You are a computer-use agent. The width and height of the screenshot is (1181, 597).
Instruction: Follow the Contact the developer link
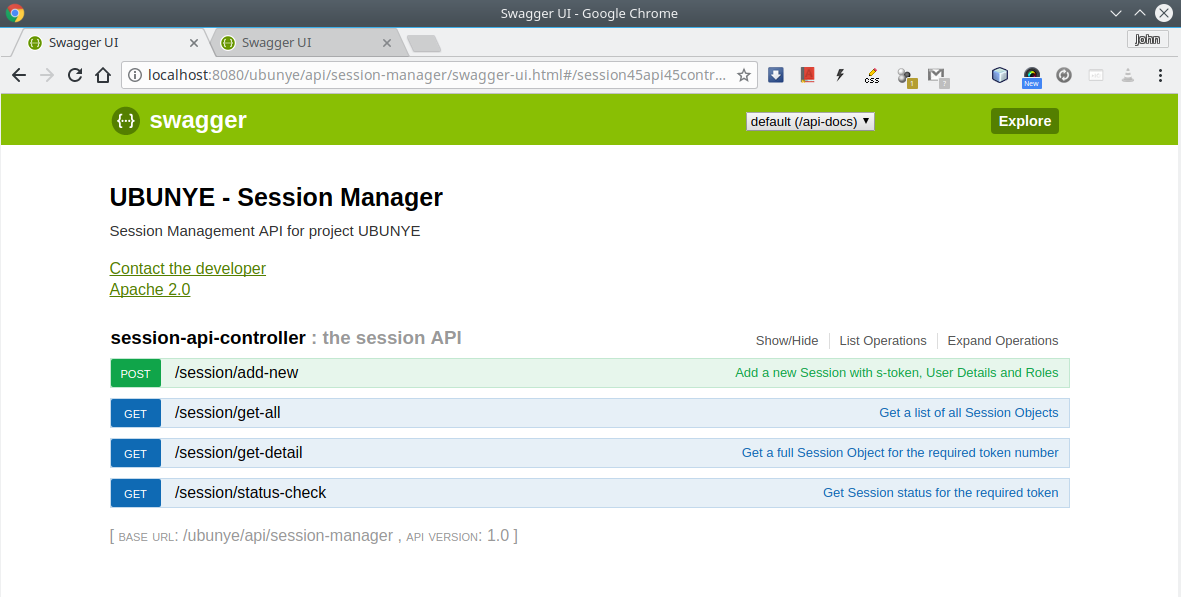[x=187, y=268]
